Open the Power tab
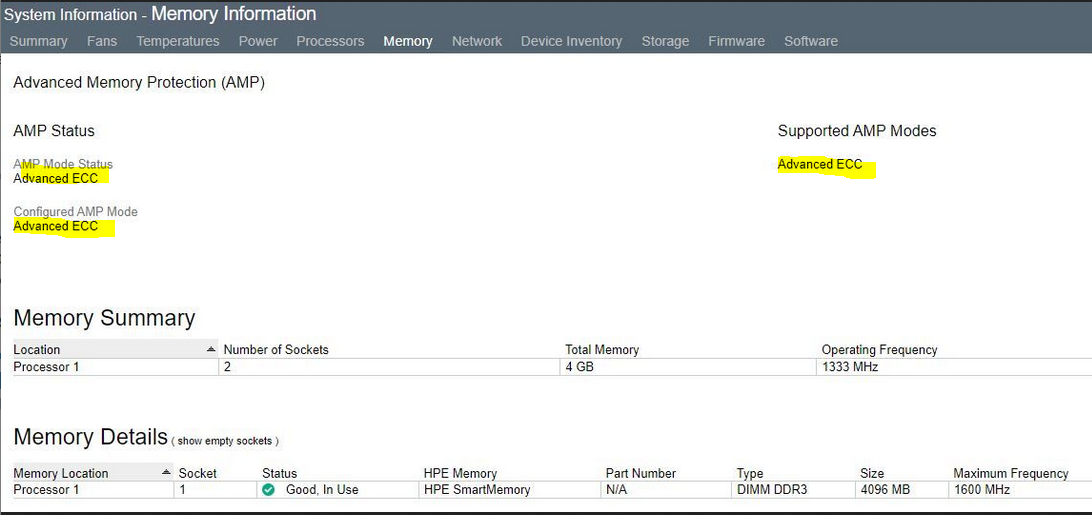This screenshot has height=515, width=1092. [x=258, y=41]
